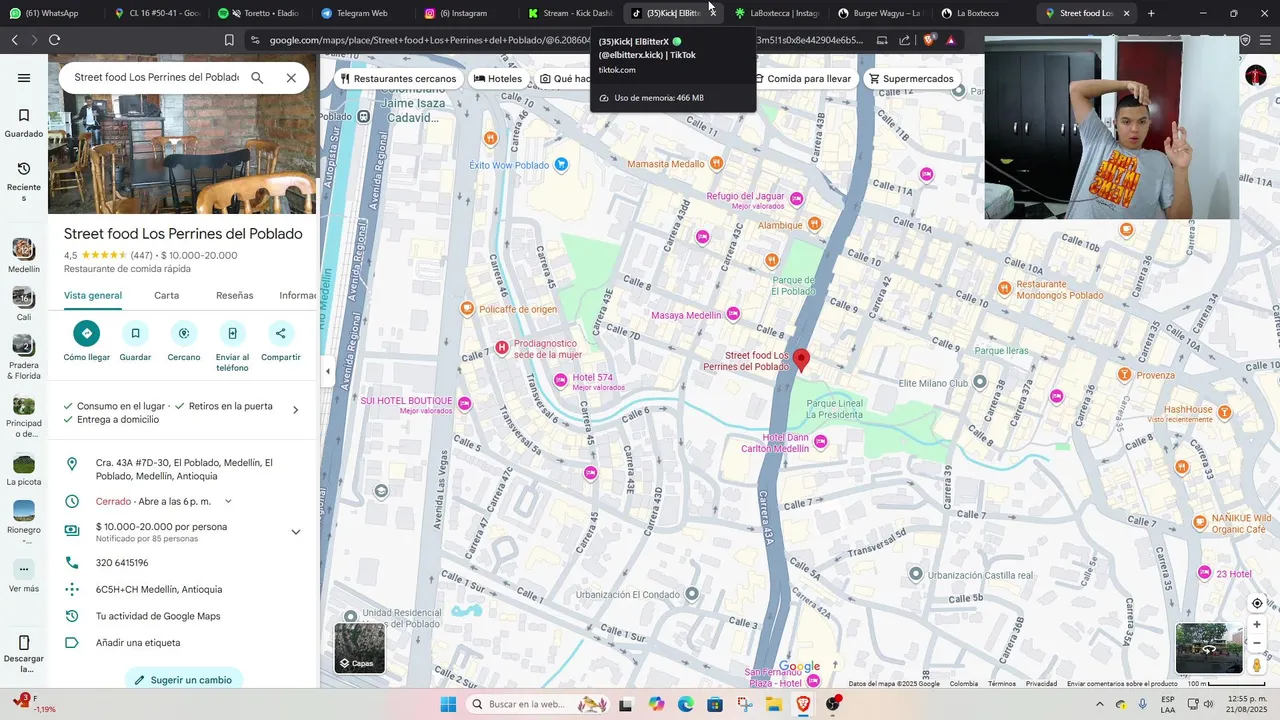
Task: Click browser reload button
Action: coord(54,40)
